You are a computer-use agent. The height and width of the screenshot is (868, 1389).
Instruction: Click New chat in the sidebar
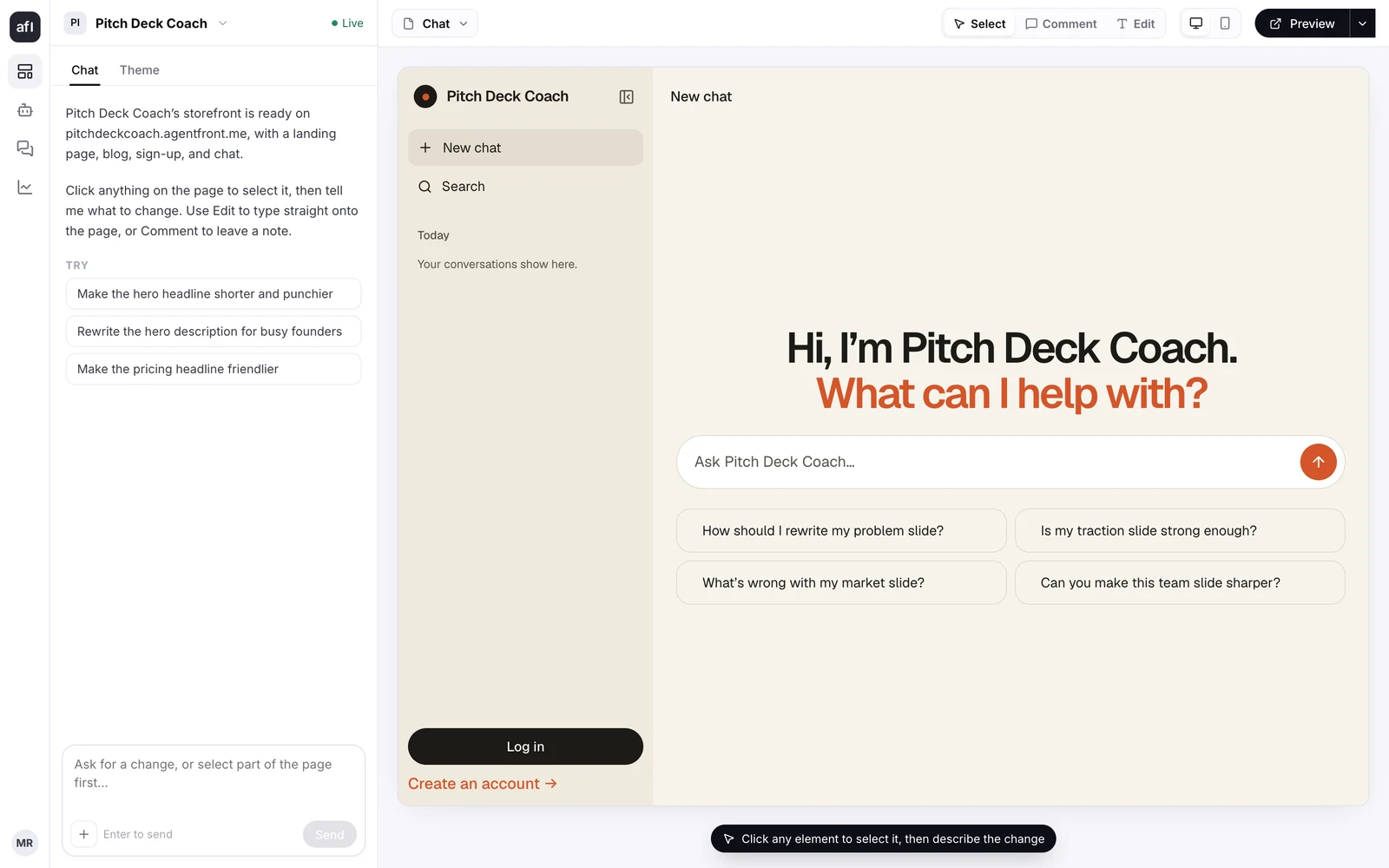point(525,148)
